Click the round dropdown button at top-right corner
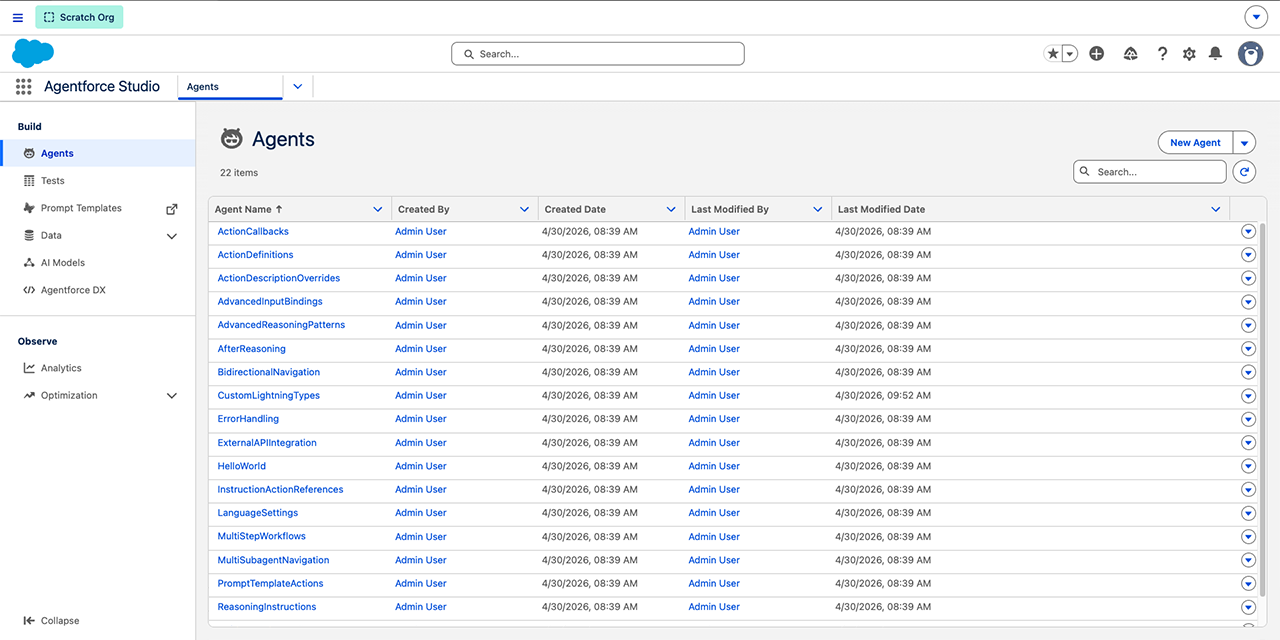 [1255, 17]
